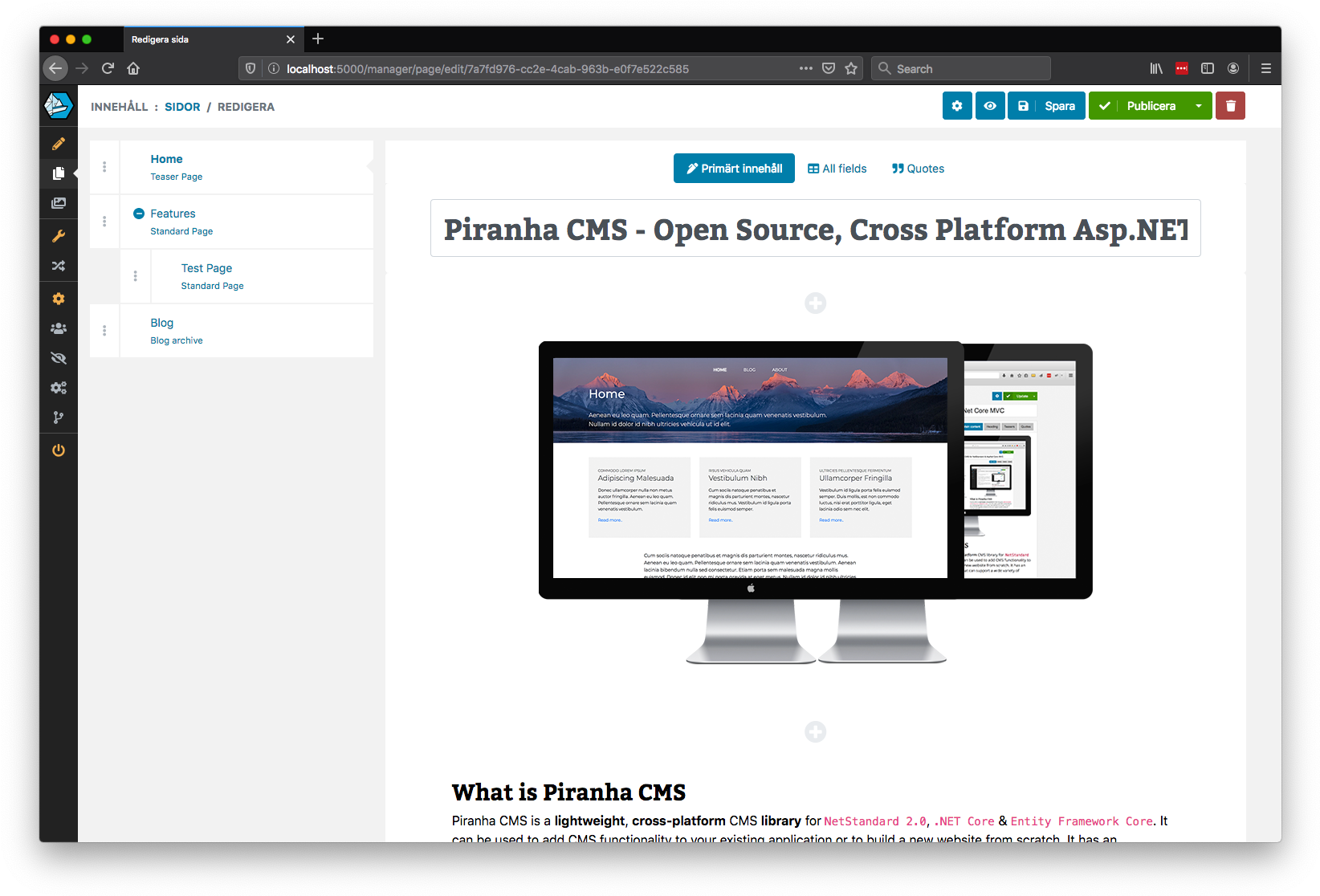The height and width of the screenshot is (896, 1320).
Task: Click the 'What is Piranha CMS' heading
Action: [x=568, y=792]
